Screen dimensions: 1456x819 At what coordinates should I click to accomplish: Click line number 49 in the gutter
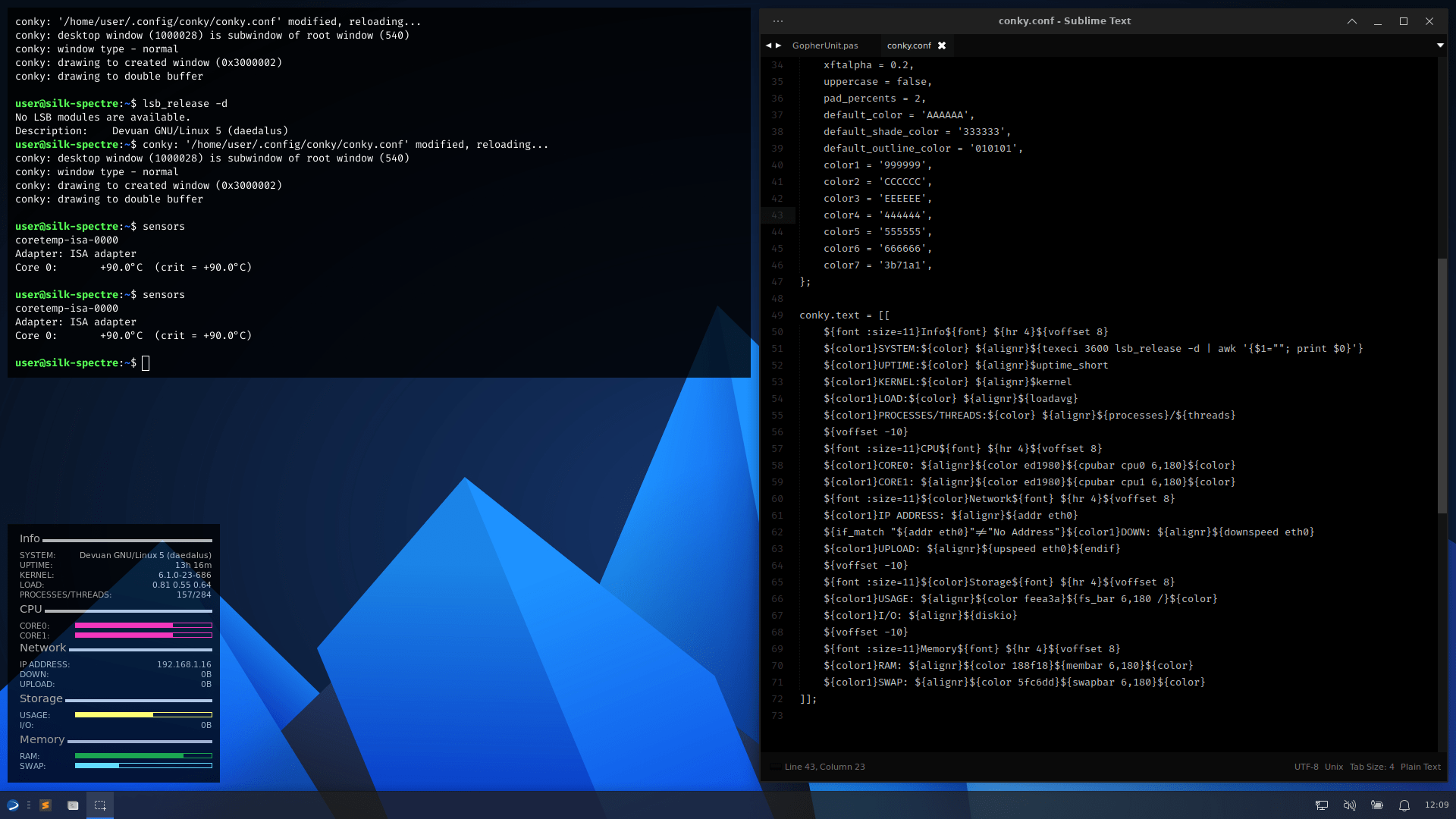pos(777,315)
